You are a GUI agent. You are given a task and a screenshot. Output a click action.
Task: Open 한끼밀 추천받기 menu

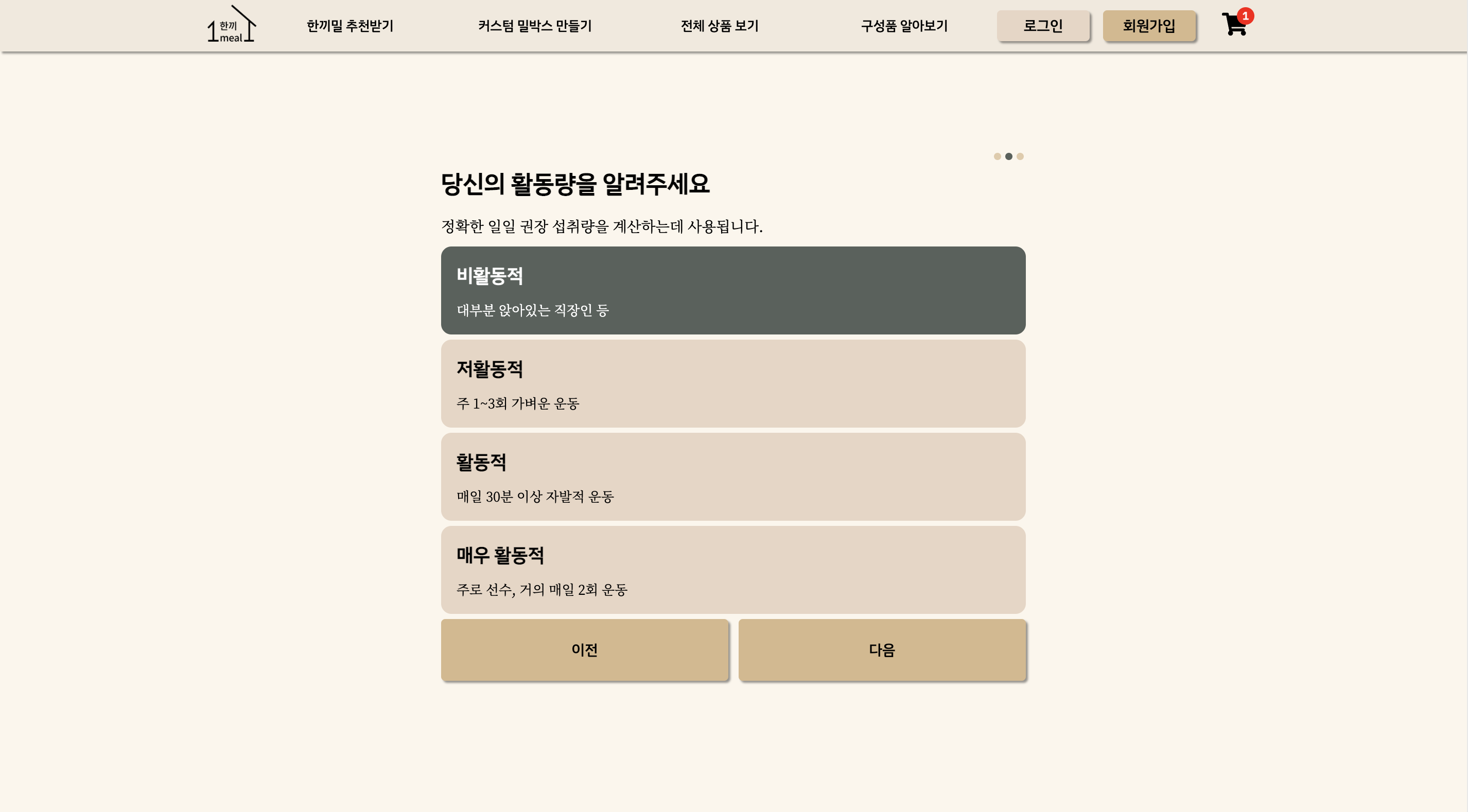[350, 26]
